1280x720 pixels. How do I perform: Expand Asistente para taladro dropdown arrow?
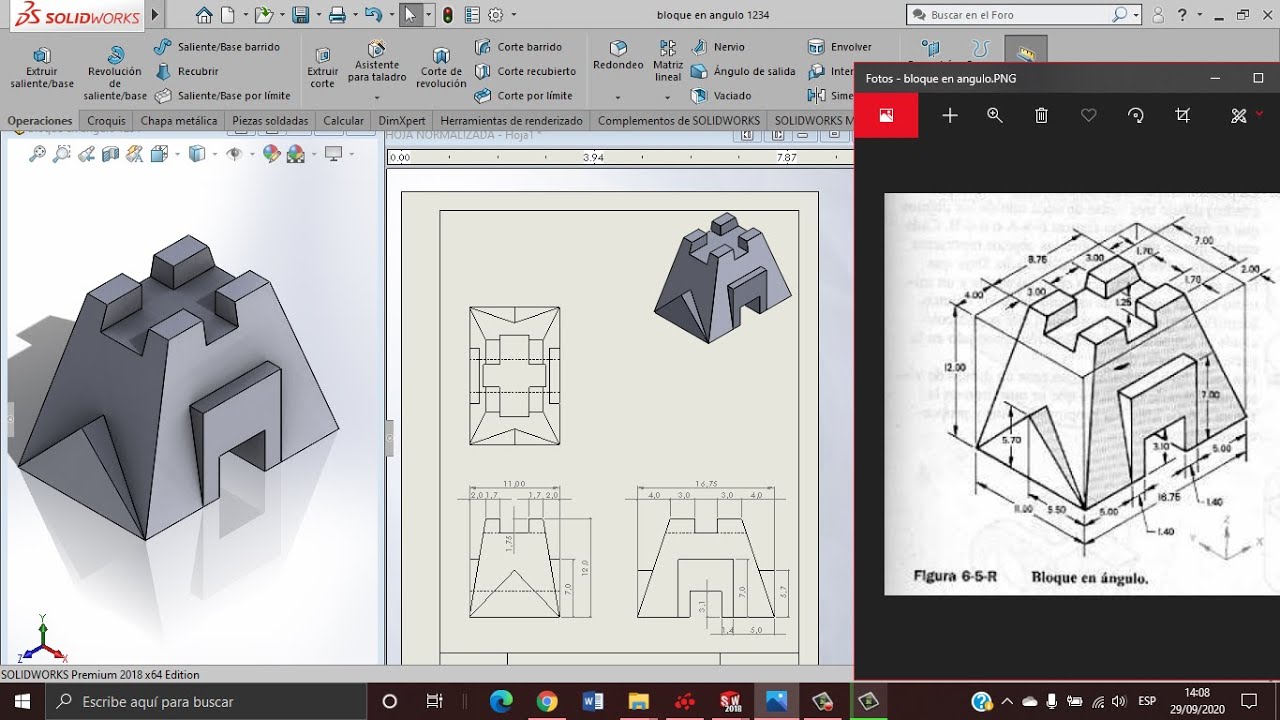[377, 98]
